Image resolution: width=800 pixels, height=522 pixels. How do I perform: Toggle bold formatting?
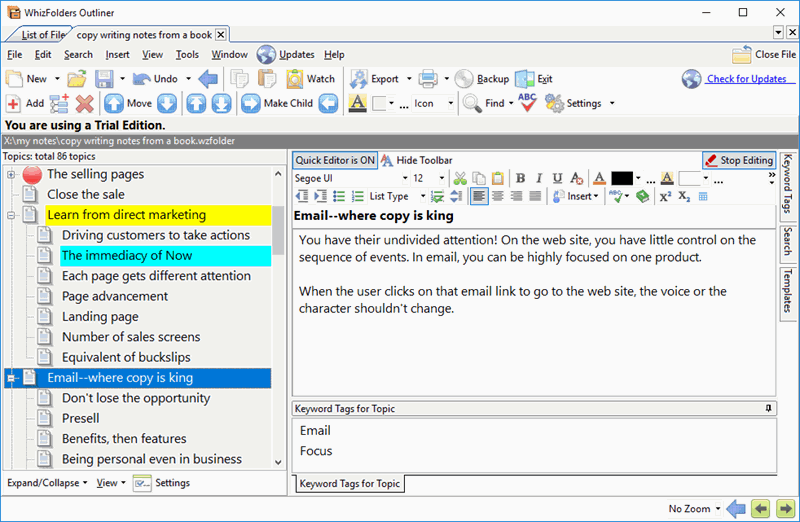[x=520, y=178]
